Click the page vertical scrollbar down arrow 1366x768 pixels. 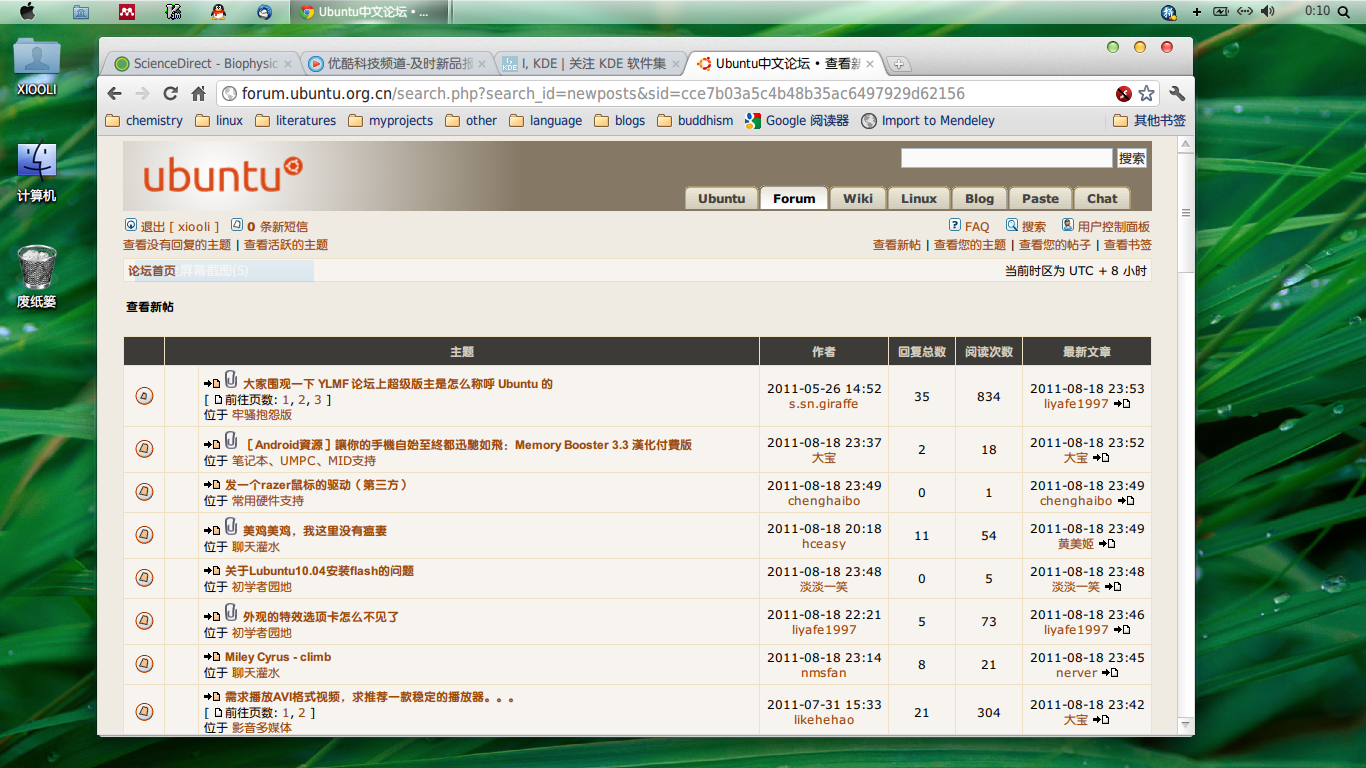click(1186, 725)
